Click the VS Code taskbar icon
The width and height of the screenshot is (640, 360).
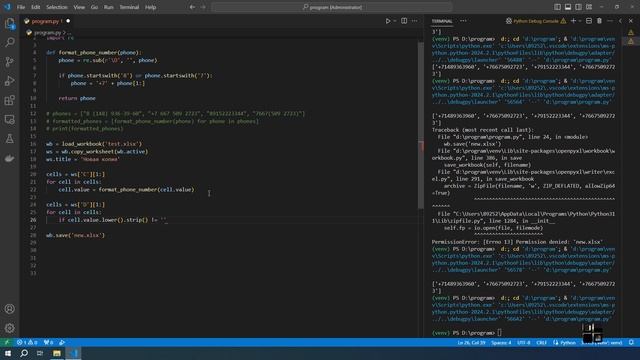point(73,353)
